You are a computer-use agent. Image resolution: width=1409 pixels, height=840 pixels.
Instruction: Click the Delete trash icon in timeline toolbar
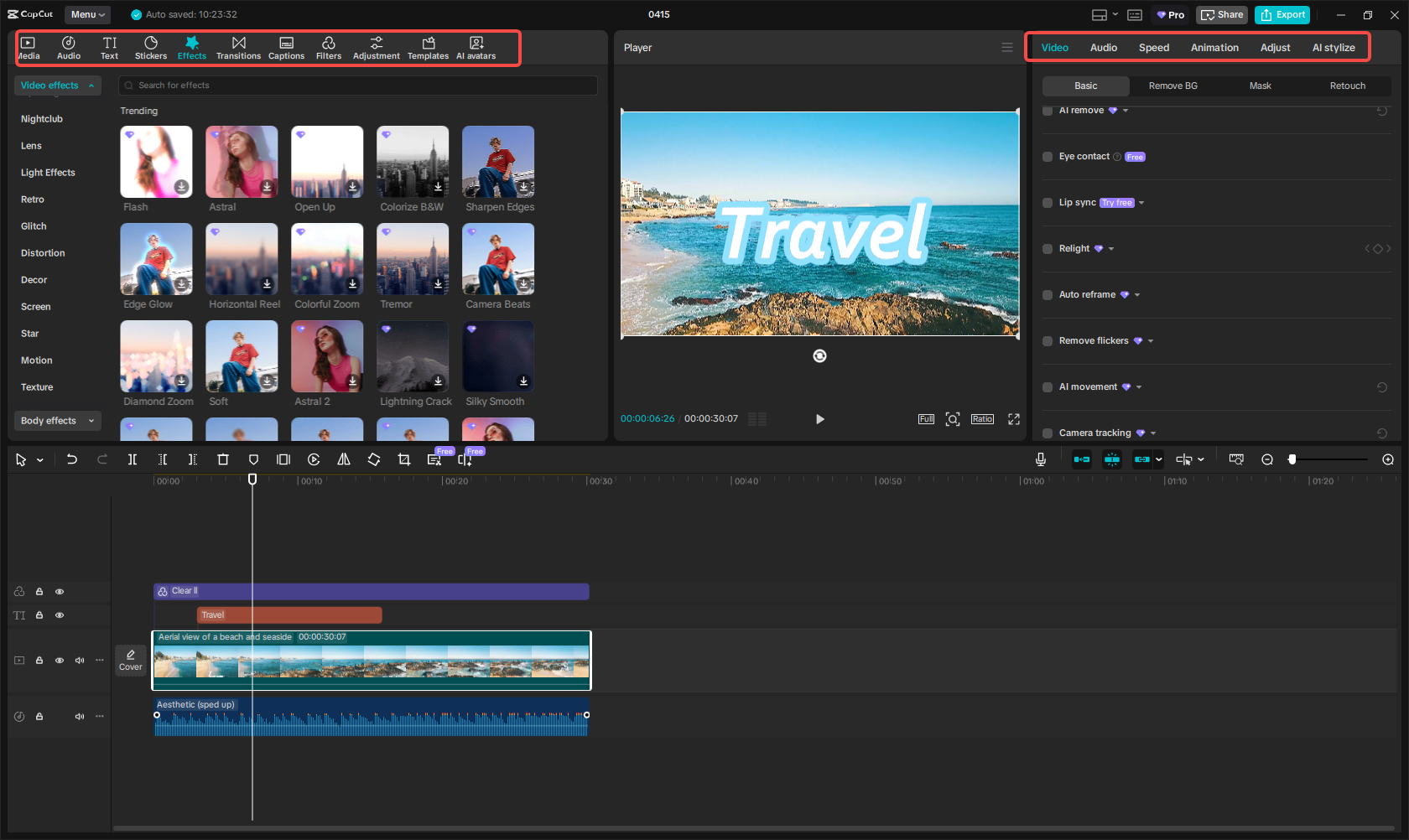click(223, 459)
